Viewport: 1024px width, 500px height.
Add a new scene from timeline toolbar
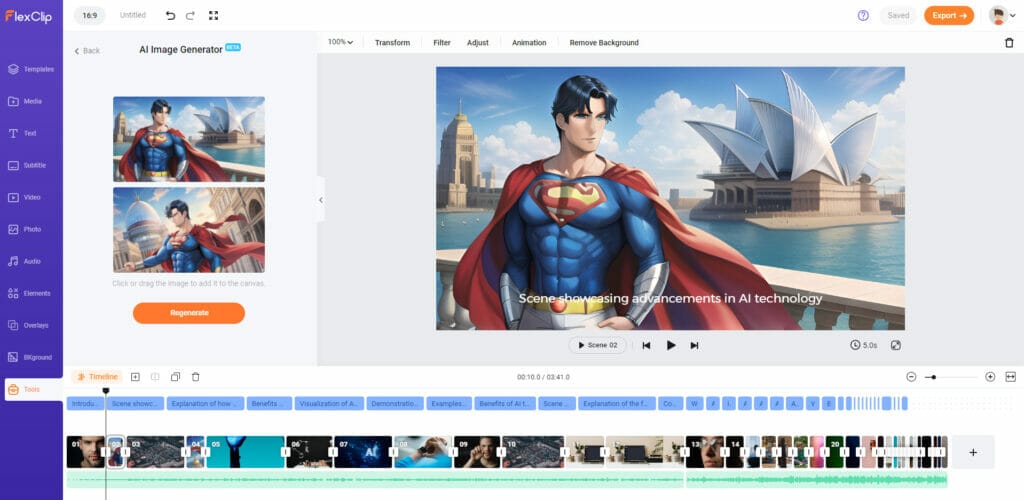coord(135,377)
